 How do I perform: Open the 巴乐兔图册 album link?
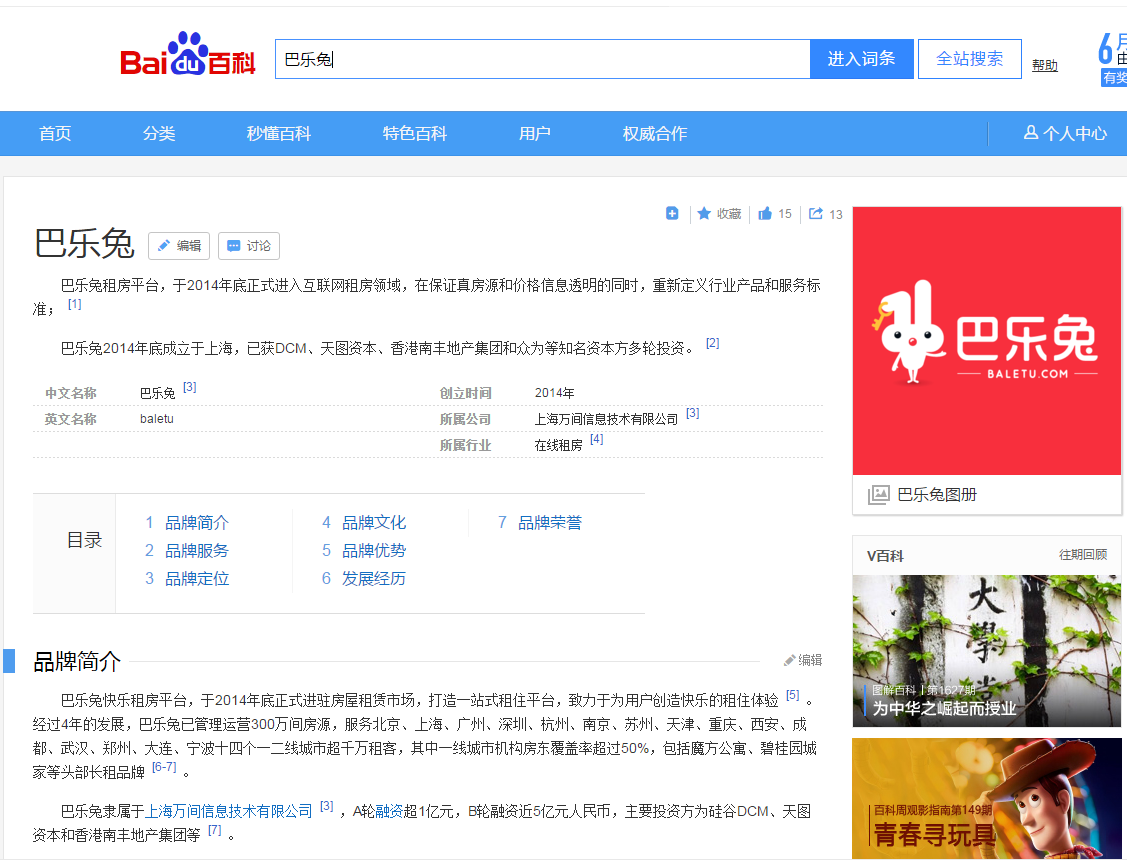(937, 495)
